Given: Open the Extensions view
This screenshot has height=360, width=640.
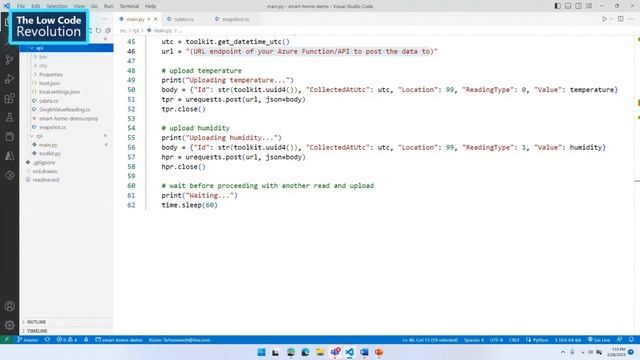Looking at the screenshot, I should (9, 98).
